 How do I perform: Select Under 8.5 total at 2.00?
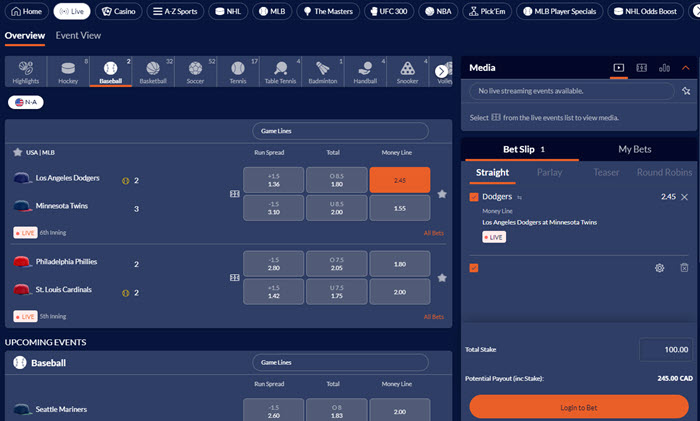[x=337, y=208]
